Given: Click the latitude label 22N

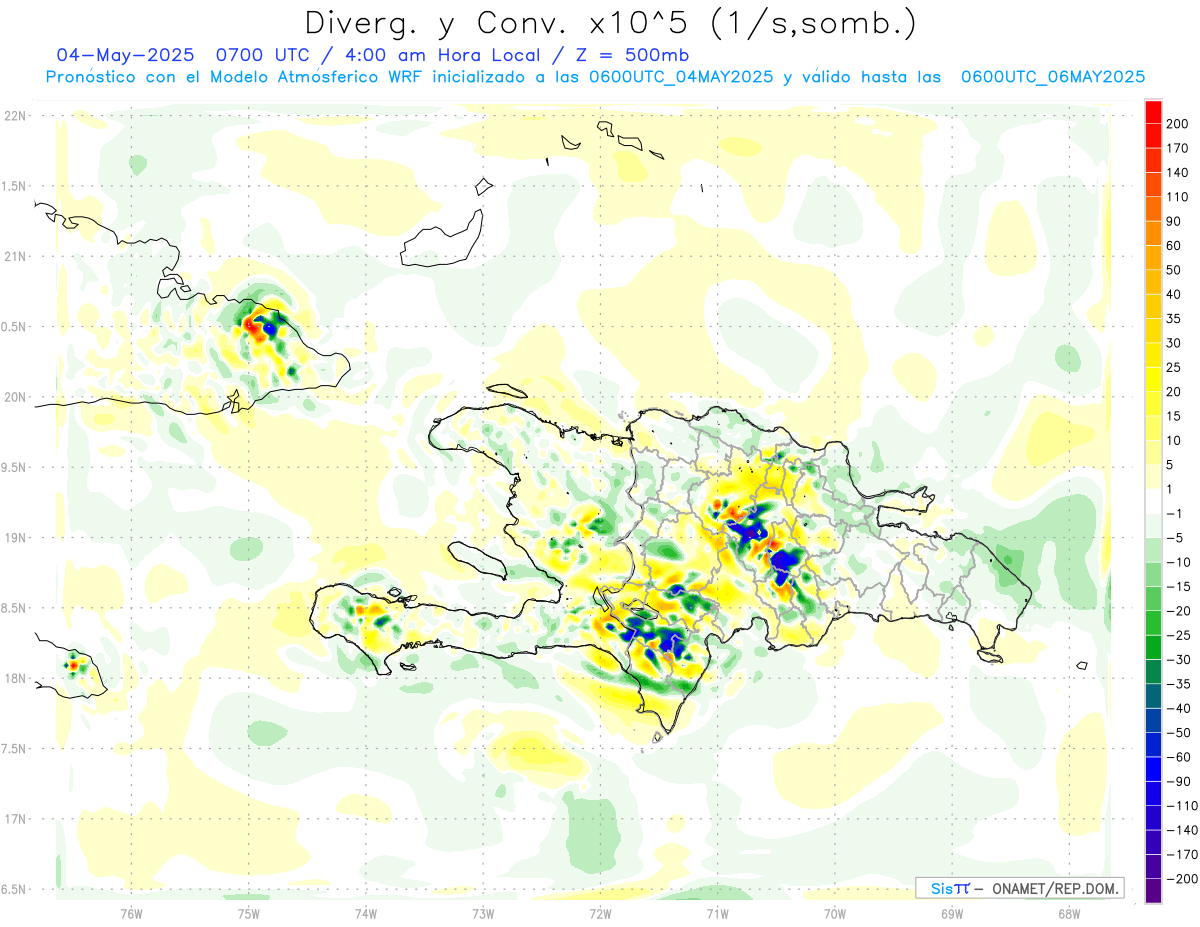Looking at the screenshot, I should (14, 116).
